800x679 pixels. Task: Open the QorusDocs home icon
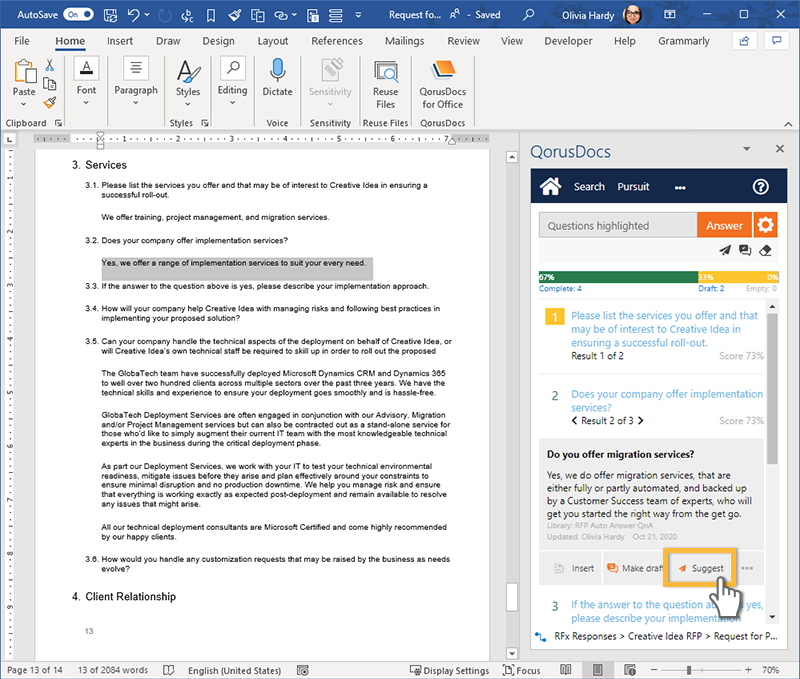pyautogui.click(x=550, y=186)
